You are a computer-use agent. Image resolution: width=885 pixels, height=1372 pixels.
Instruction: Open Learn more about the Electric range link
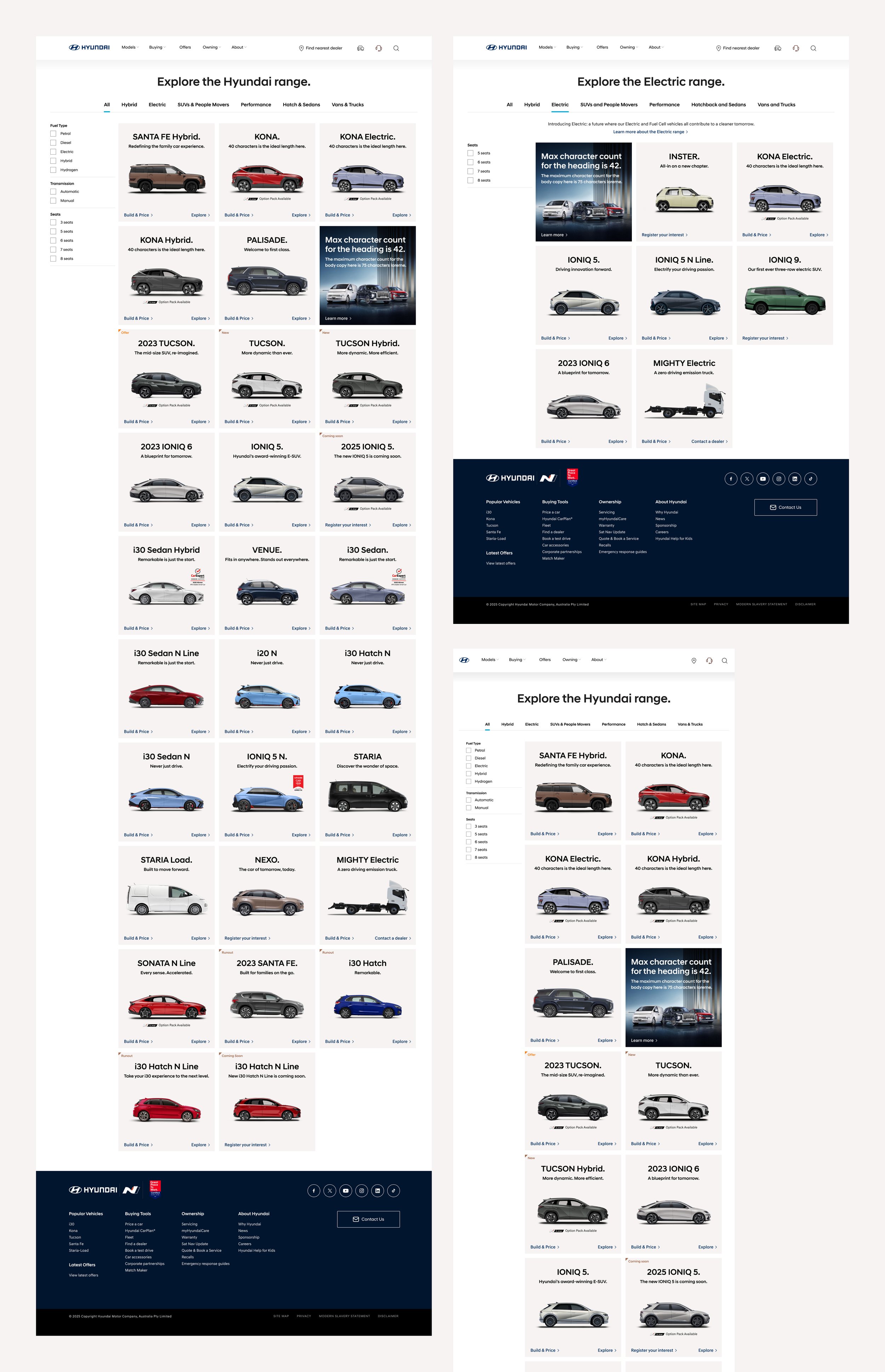click(651, 132)
